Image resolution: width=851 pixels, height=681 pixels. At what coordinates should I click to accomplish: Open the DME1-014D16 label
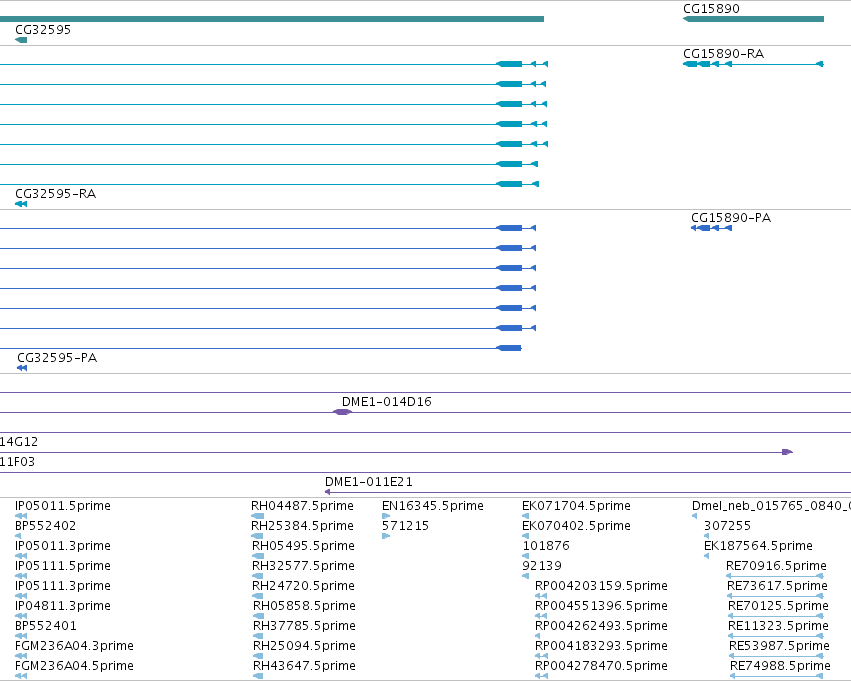[386, 402]
